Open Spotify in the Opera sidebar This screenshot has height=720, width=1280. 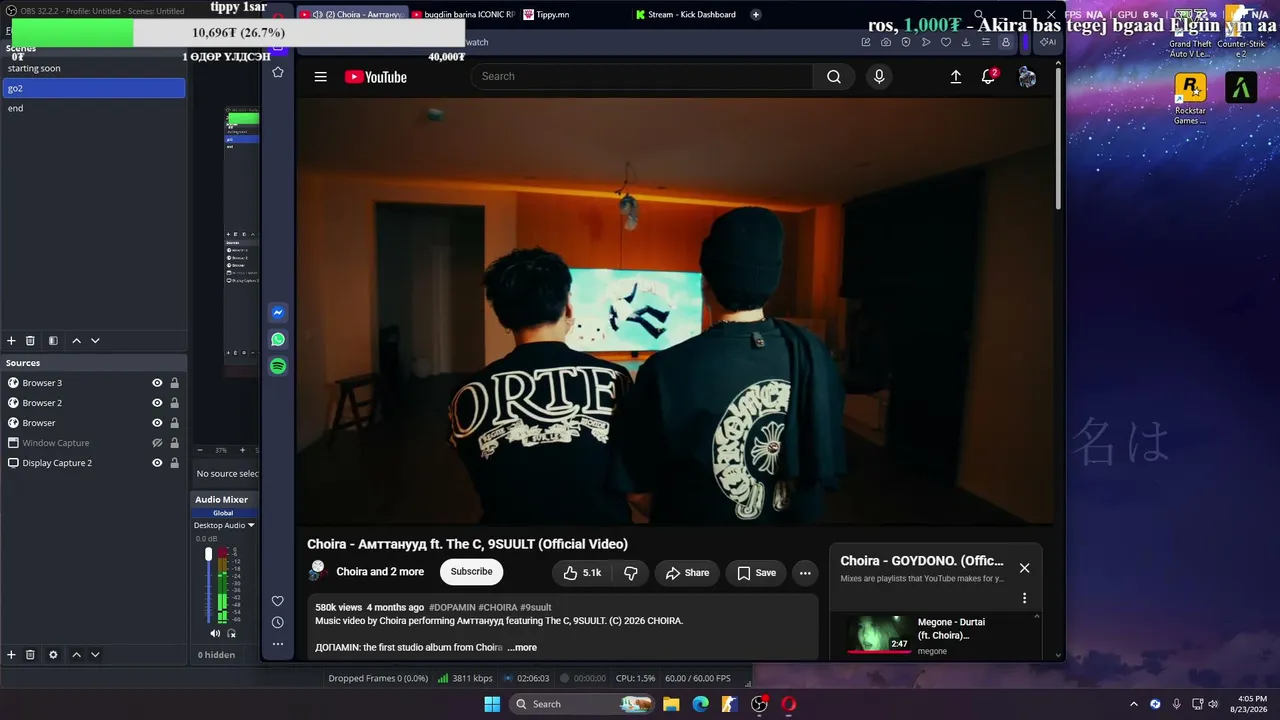pyautogui.click(x=278, y=366)
